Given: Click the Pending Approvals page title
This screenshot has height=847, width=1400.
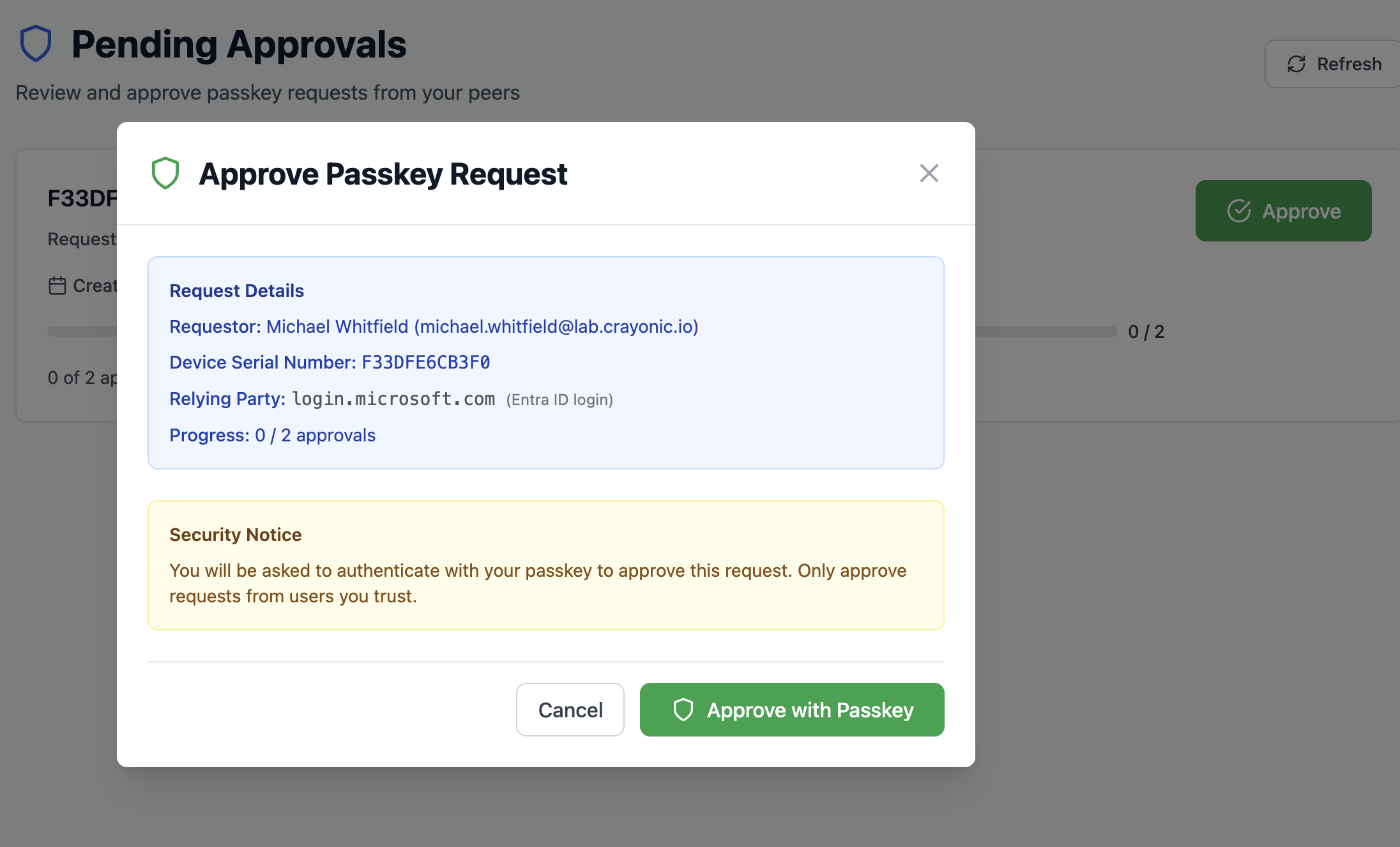Looking at the screenshot, I should [x=239, y=45].
